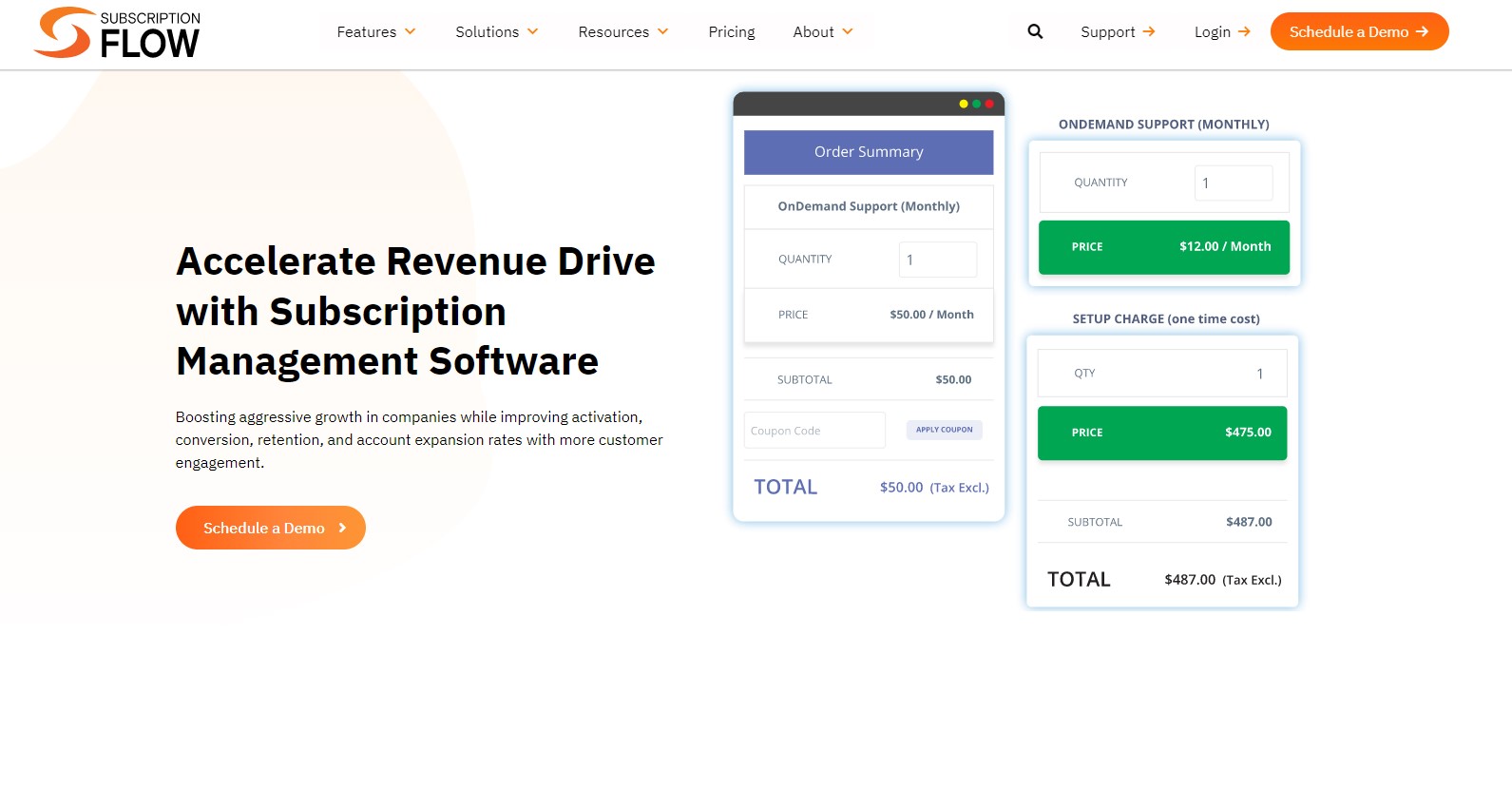Click chevron icon on hero Schedule a Demo
This screenshot has width=1512, height=790.
pos(342,528)
